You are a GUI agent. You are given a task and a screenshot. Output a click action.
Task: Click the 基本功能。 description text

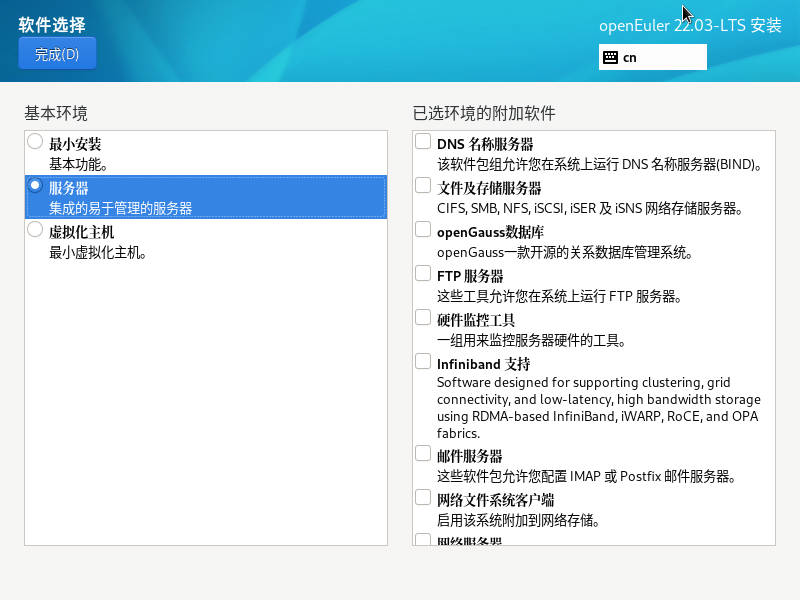[x=78, y=164]
